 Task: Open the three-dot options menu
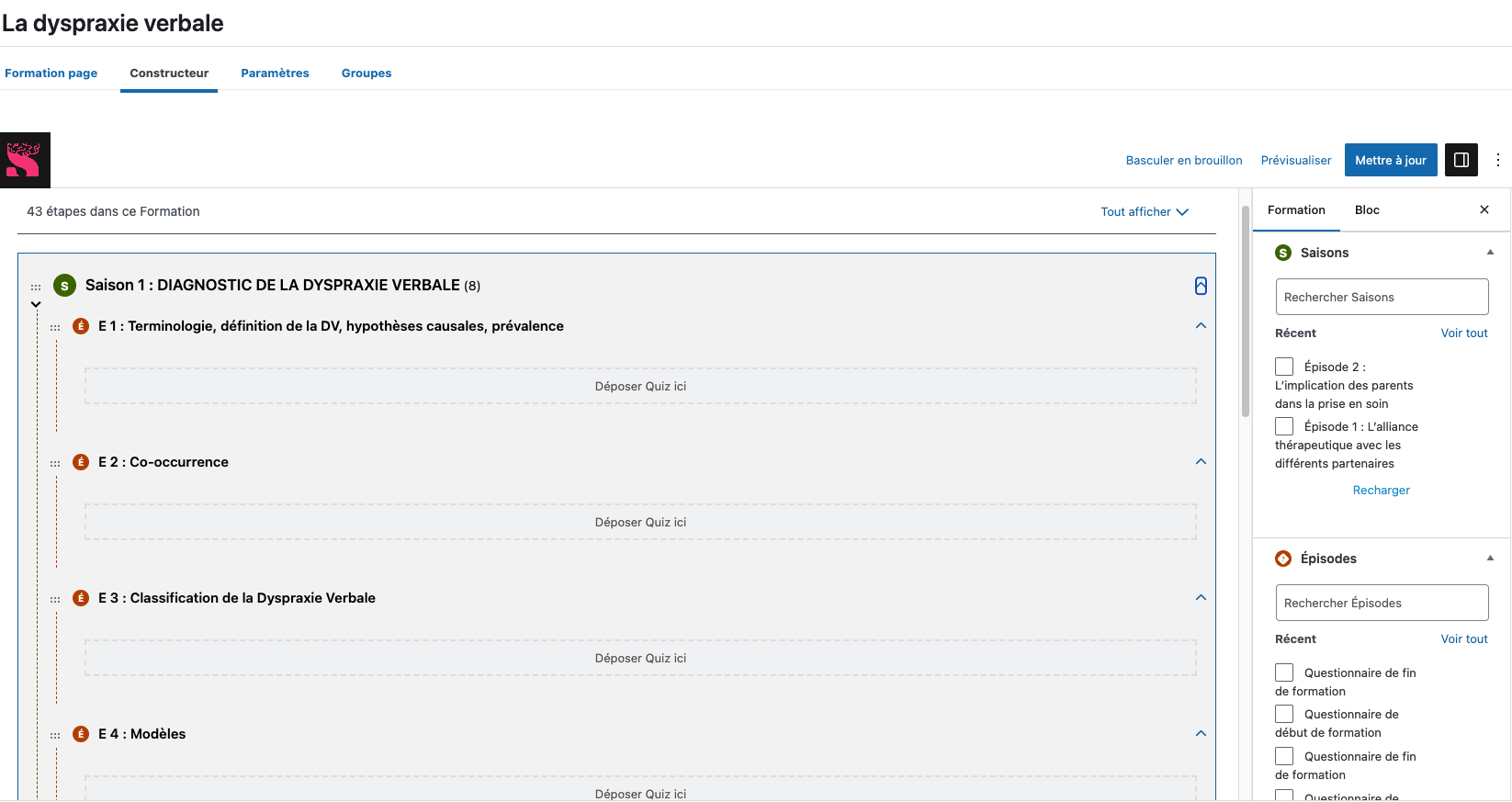click(x=1497, y=160)
